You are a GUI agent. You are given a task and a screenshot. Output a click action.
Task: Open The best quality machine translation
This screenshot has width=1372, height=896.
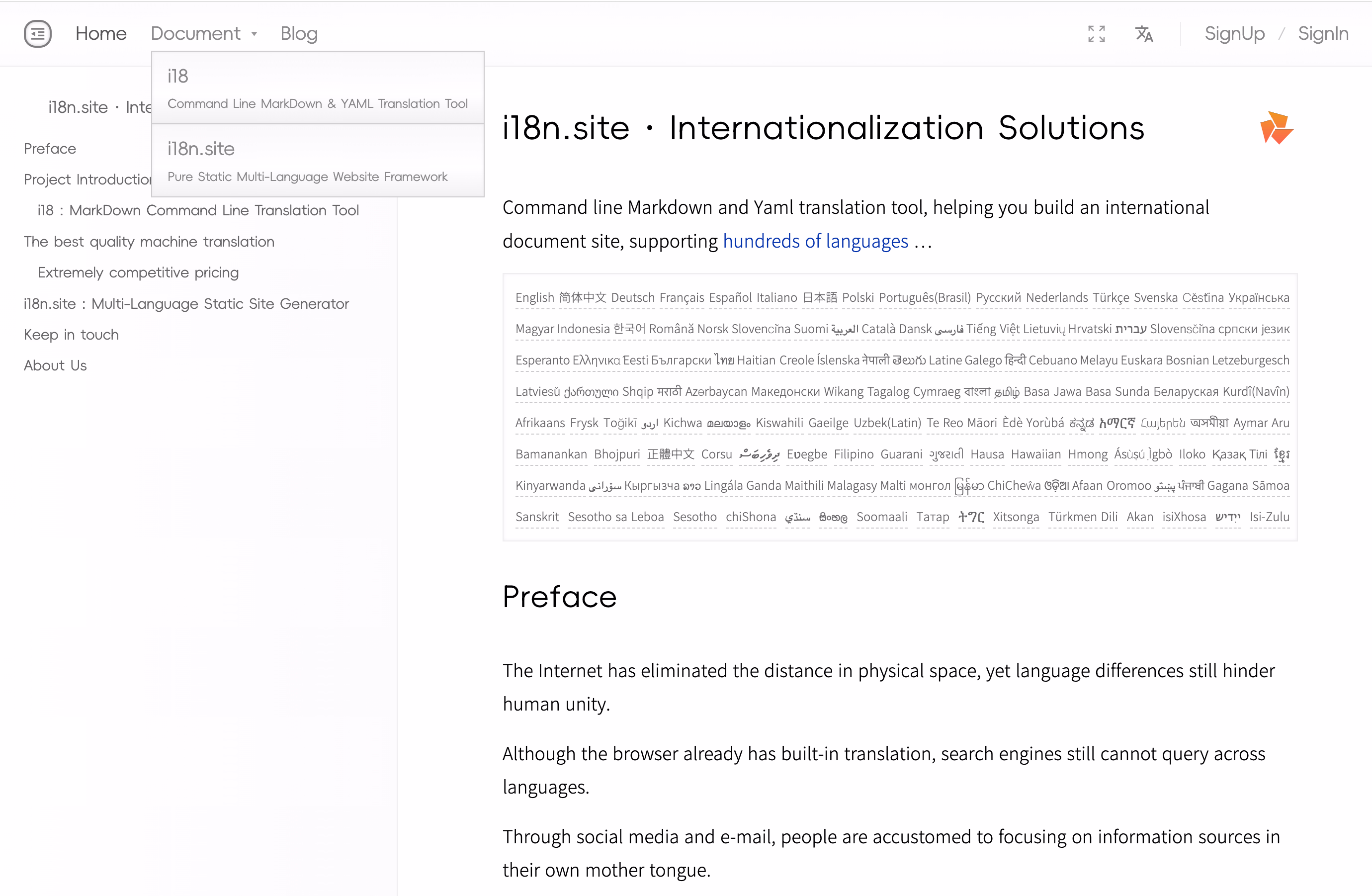coord(149,242)
